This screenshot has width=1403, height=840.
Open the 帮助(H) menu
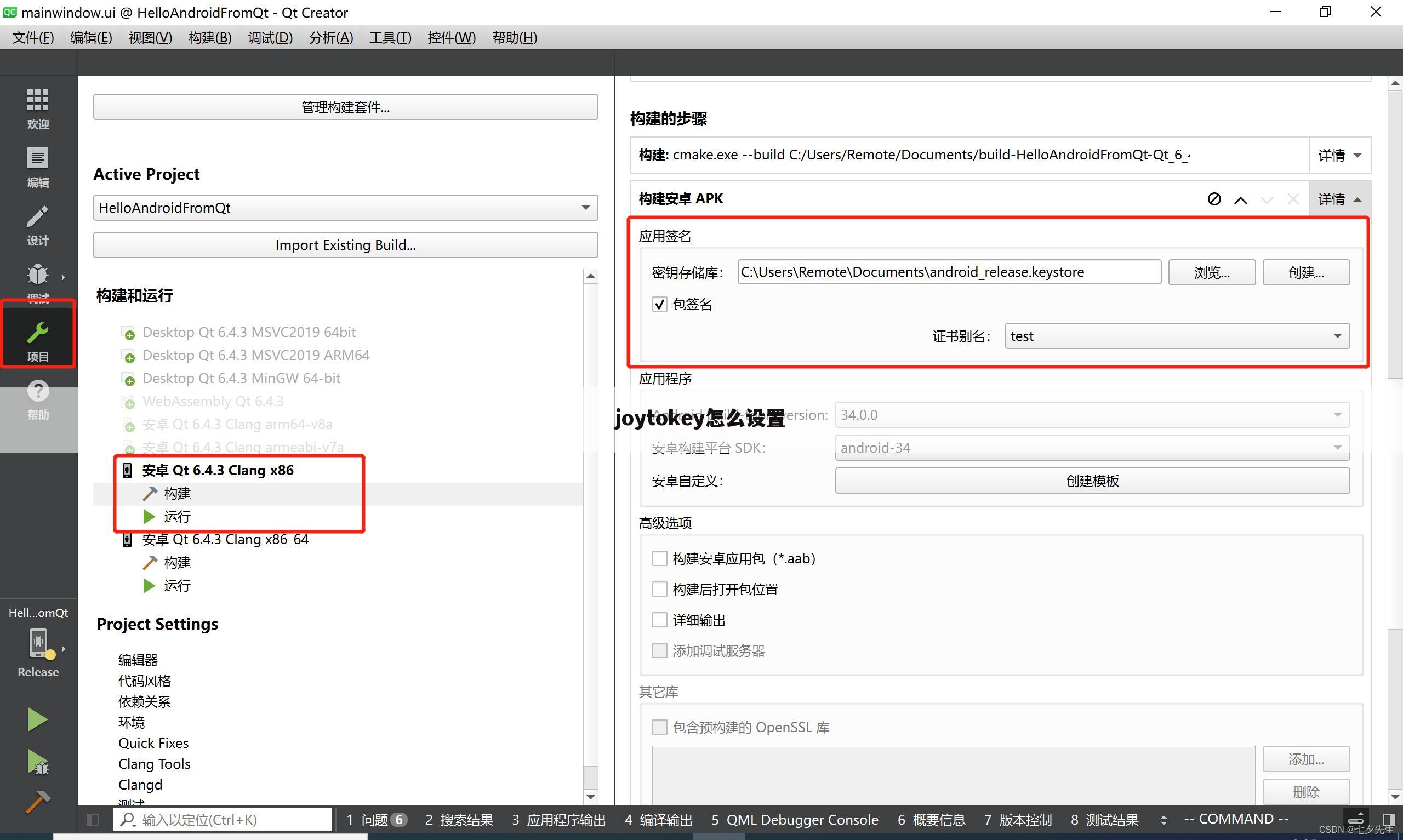point(515,38)
